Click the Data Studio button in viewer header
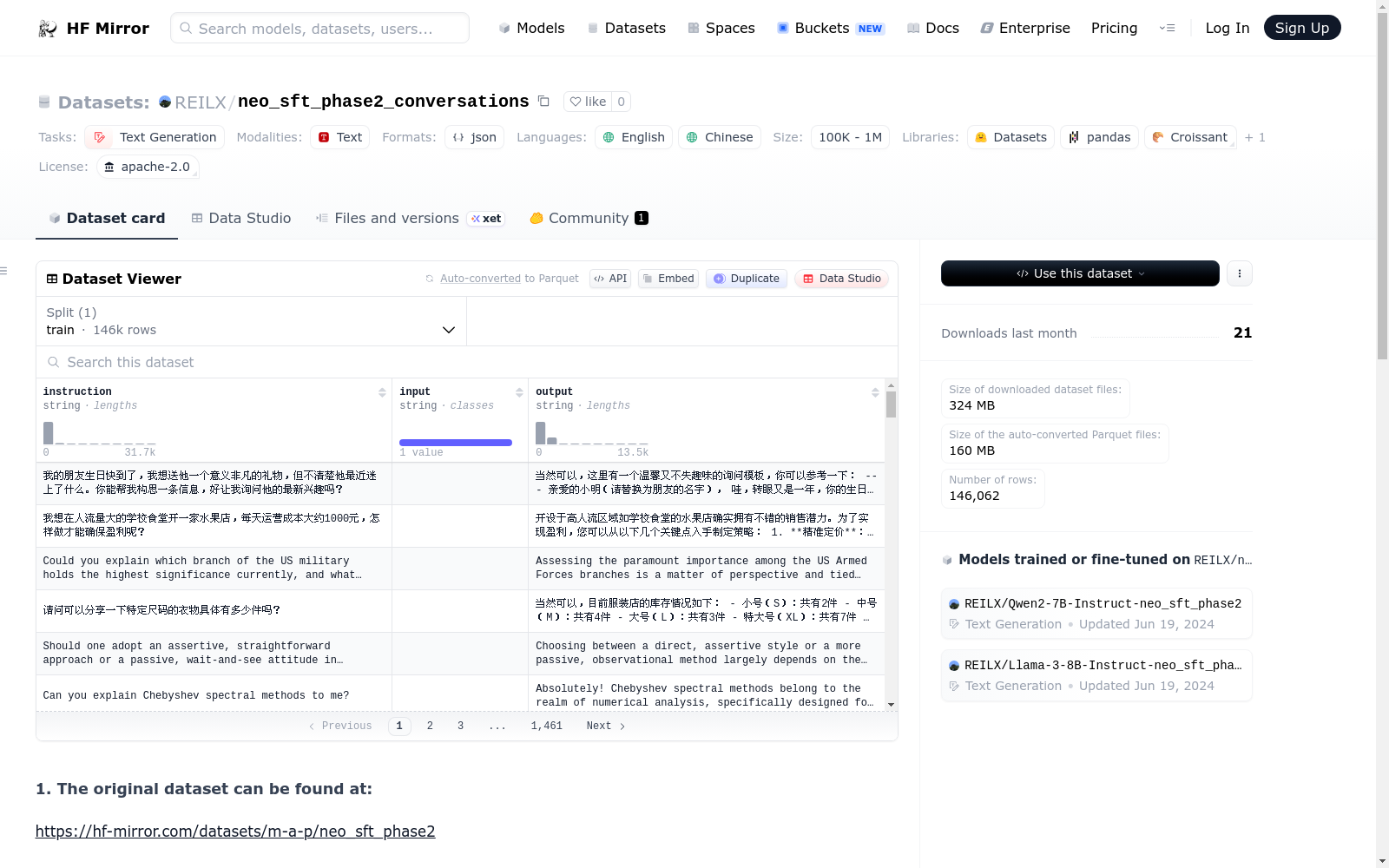The height and width of the screenshot is (868, 1389). pyautogui.click(x=841, y=279)
